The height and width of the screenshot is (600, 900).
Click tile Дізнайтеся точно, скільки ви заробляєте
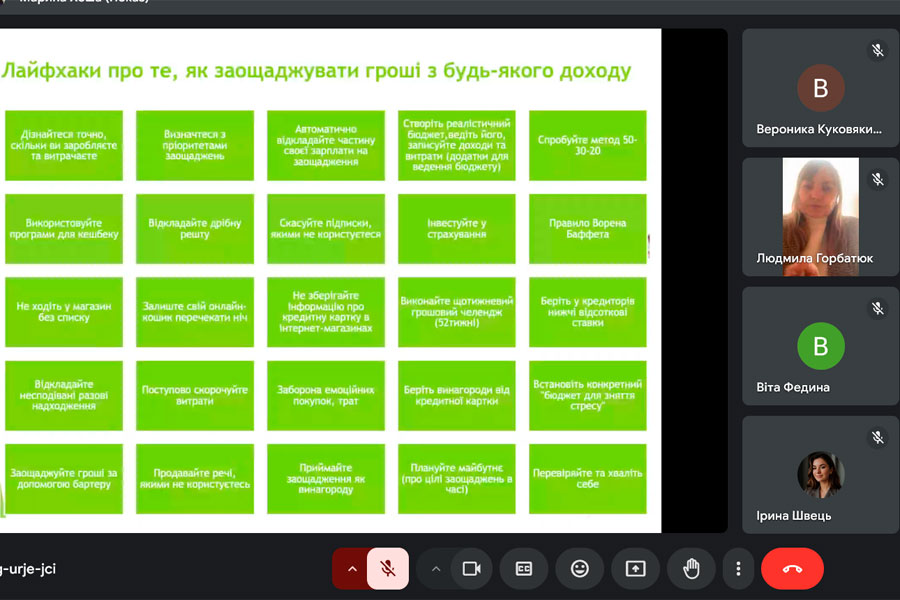click(x=64, y=145)
